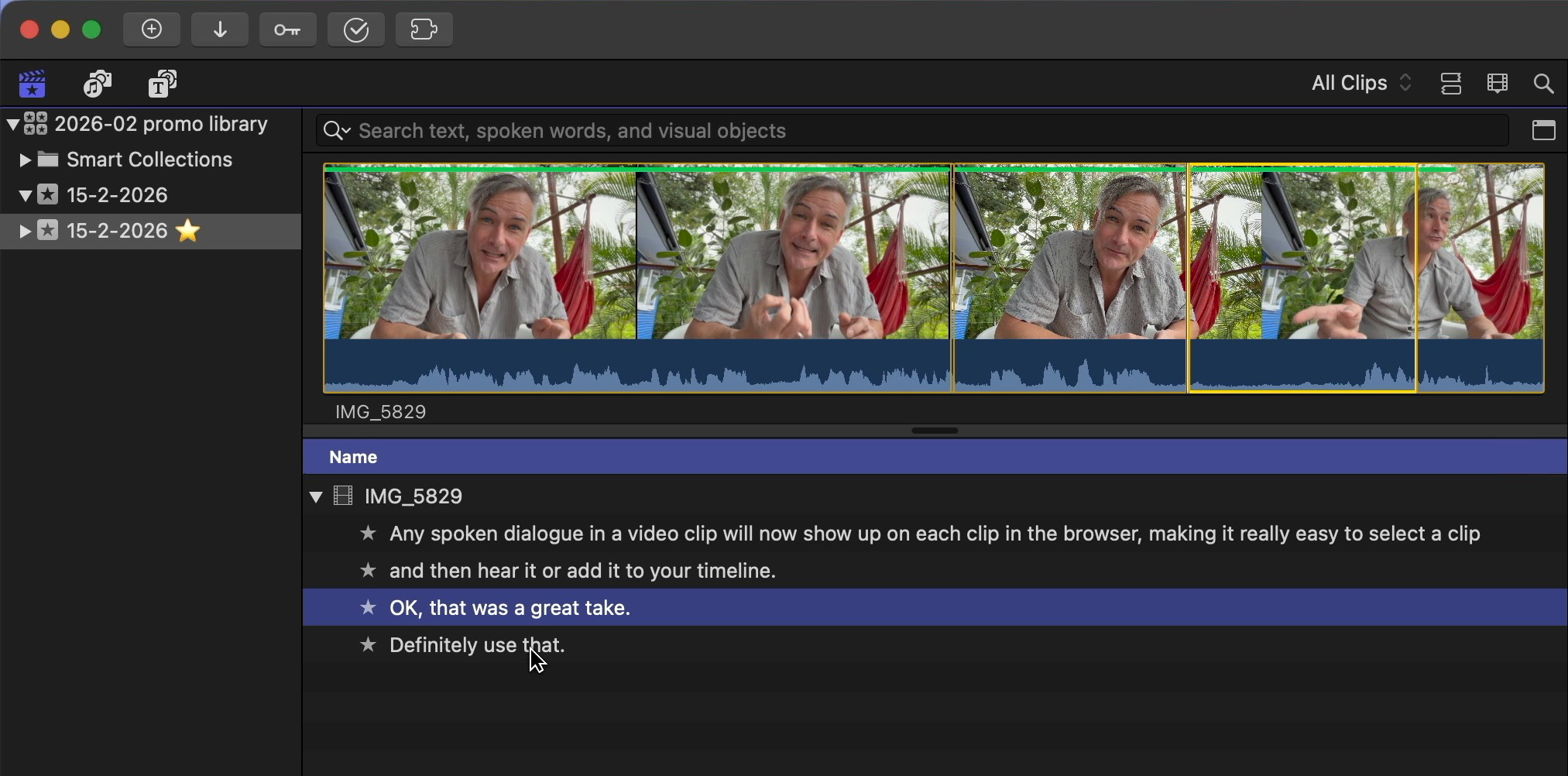Collapse the IMG_5829 clip row

pyautogui.click(x=316, y=496)
